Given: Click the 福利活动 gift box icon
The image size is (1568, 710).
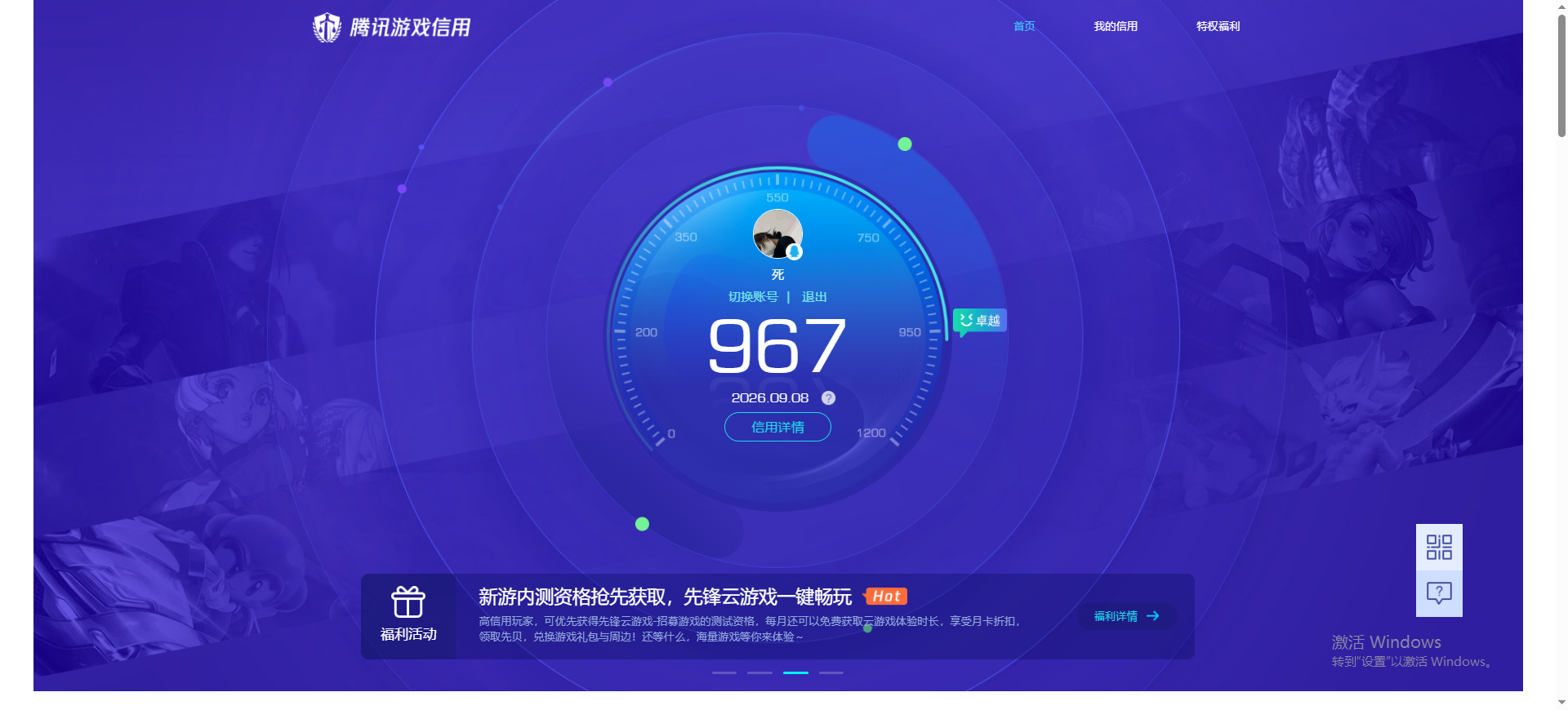Looking at the screenshot, I should 408,602.
